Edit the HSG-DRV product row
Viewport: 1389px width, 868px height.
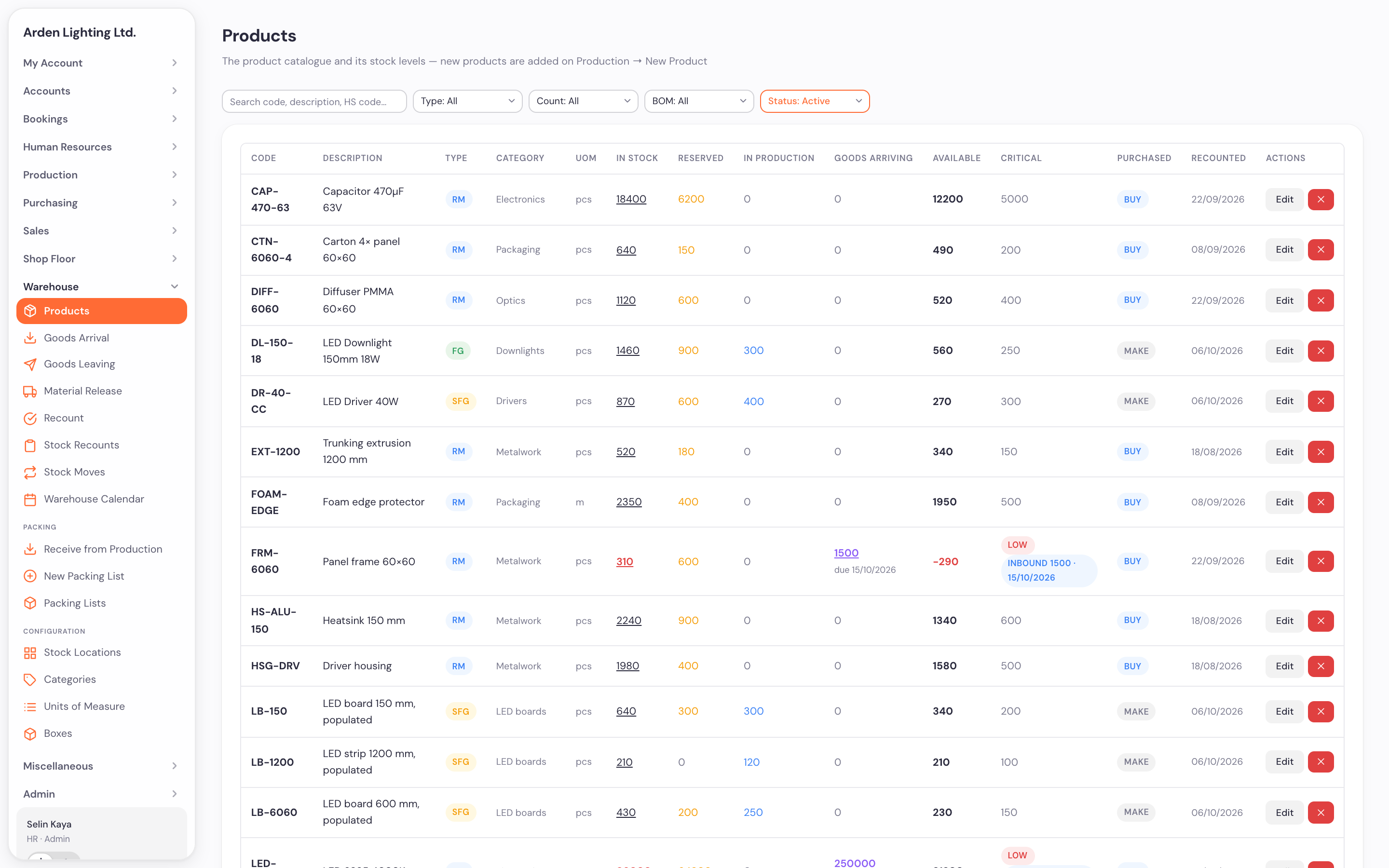[1284, 666]
